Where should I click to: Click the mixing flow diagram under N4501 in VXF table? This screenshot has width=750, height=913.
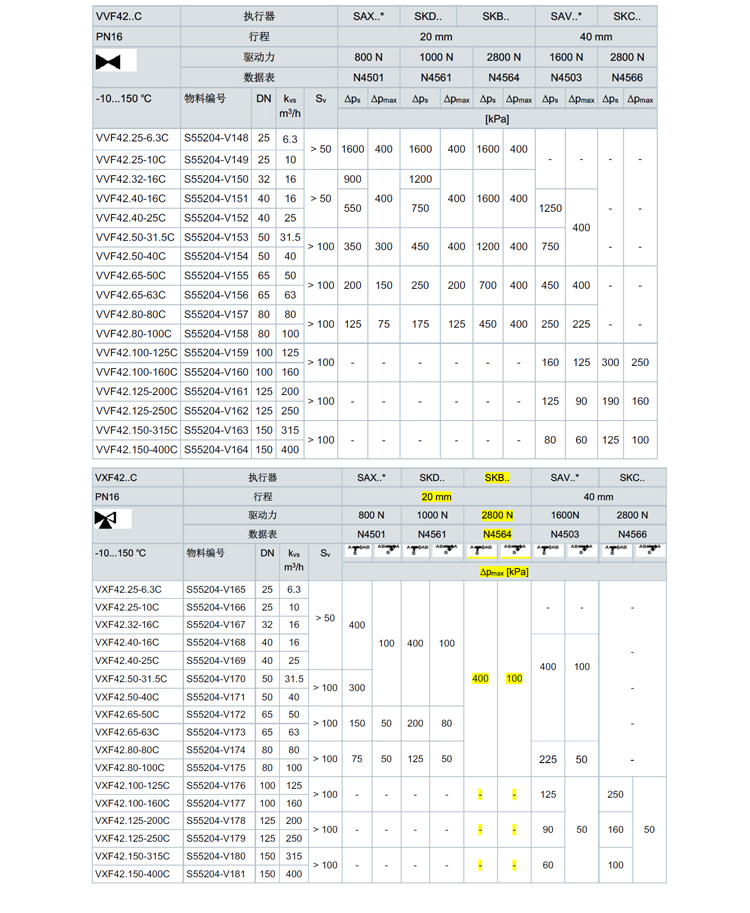pyautogui.click(x=358, y=550)
